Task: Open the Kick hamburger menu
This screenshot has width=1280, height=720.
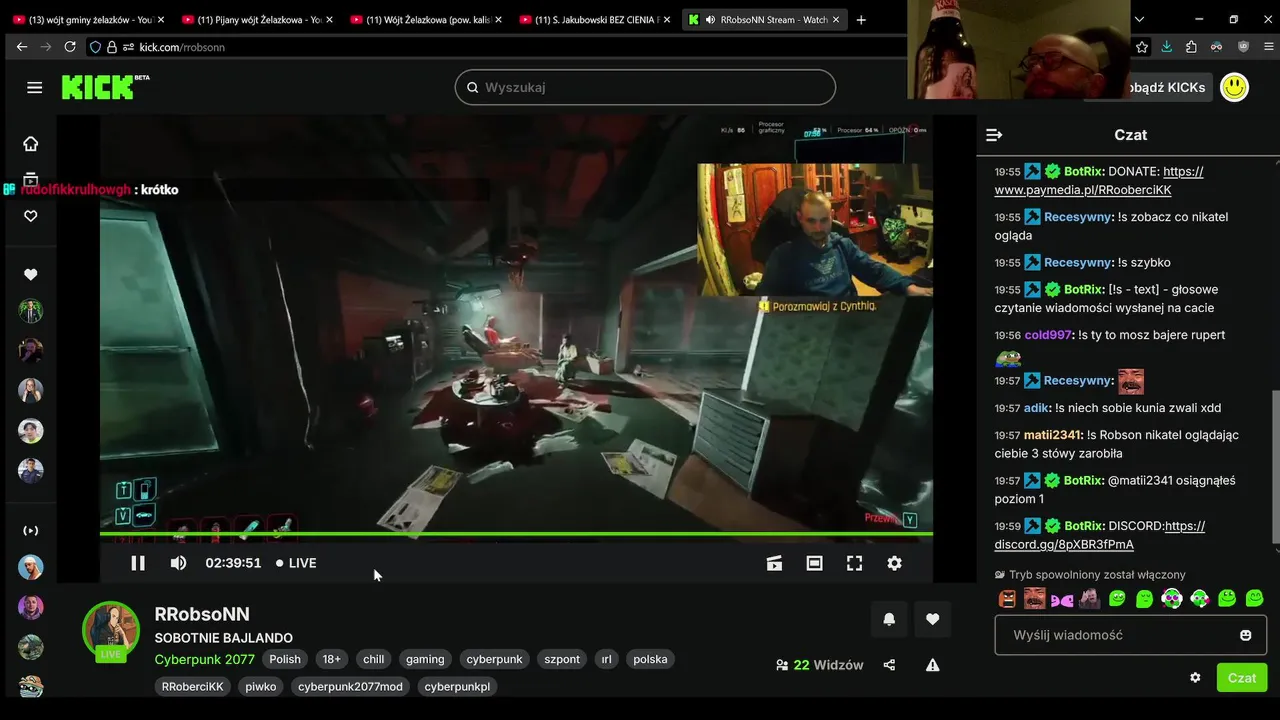Action: tap(35, 87)
